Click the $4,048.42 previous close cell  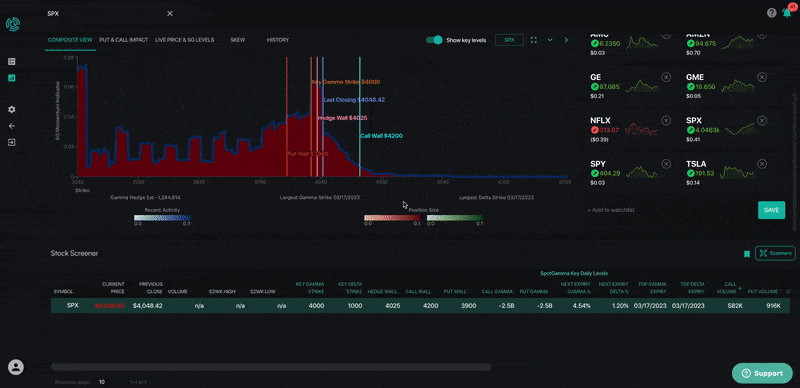pyautogui.click(x=147, y=306)
